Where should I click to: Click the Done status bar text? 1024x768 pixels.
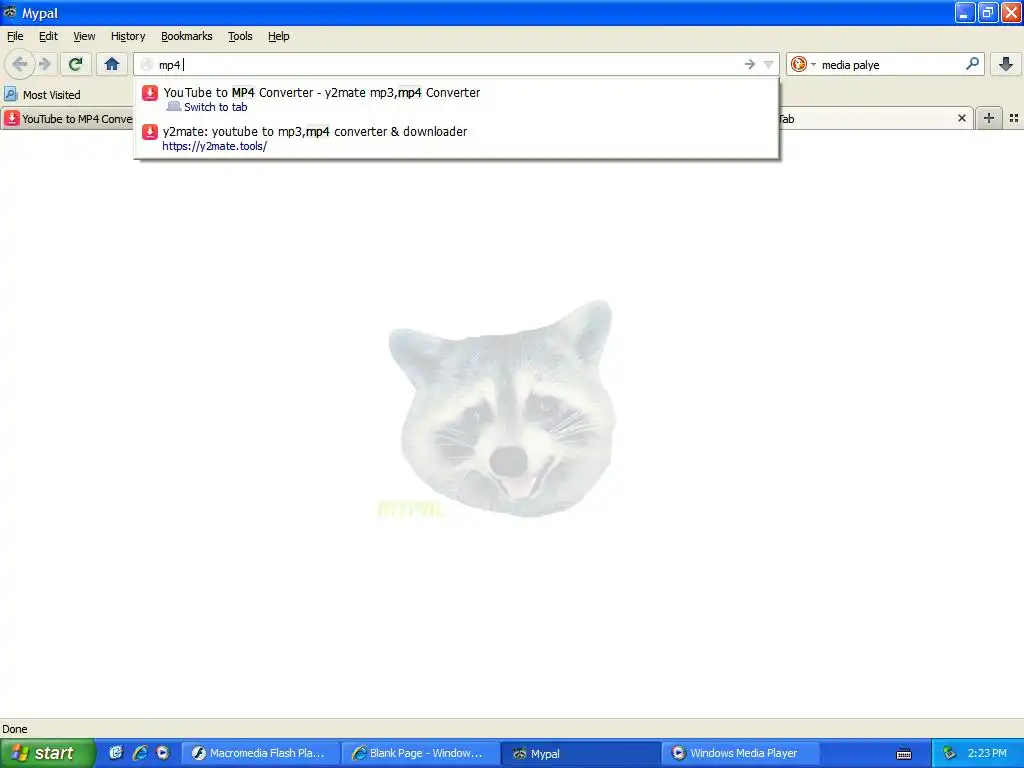[14, 729]
